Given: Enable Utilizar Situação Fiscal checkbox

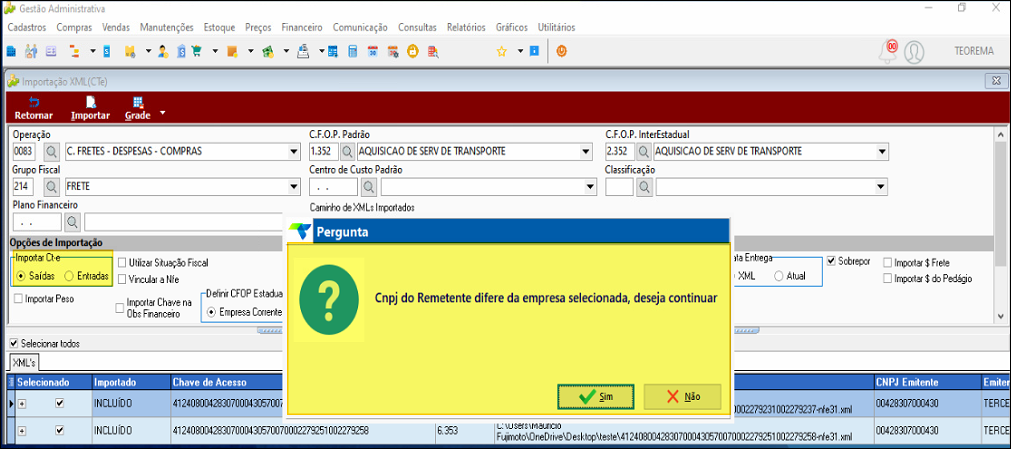Looking at the screenshot, I should [121, 263].
